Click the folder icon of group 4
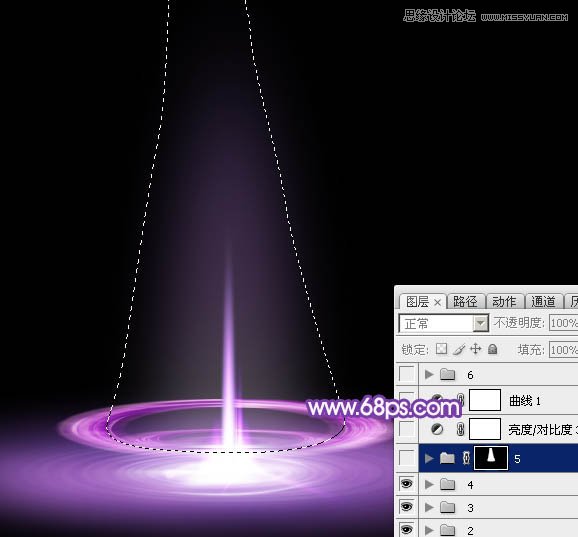 click(x=448, y=484)
